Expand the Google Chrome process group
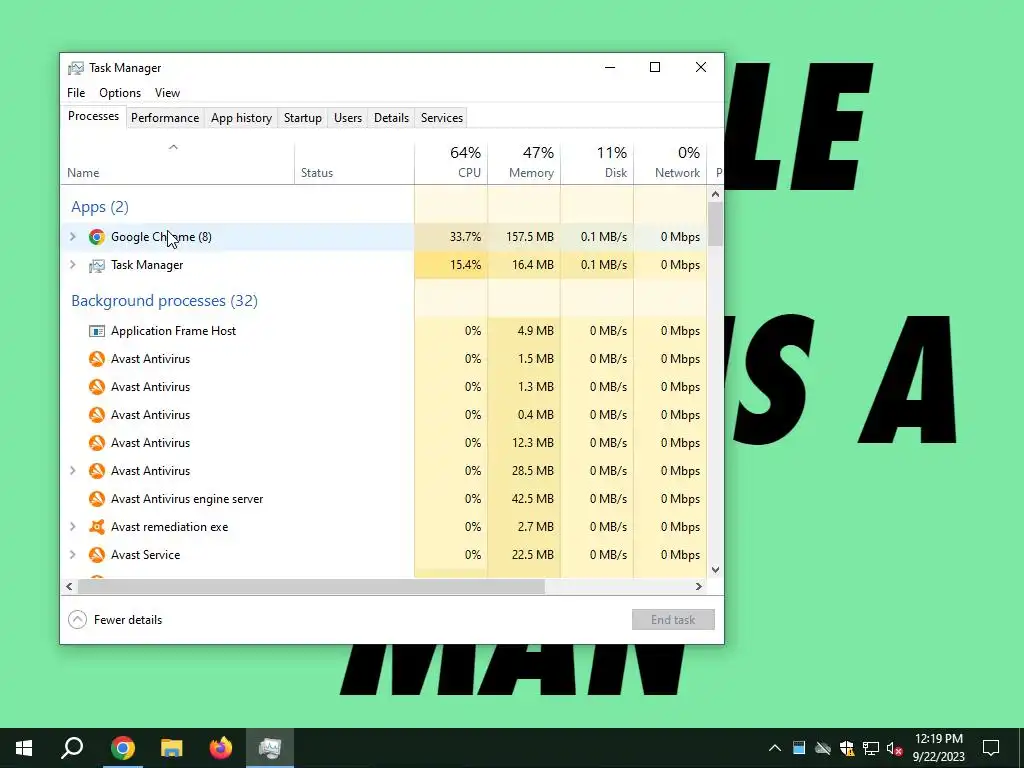The height and width of the screenshot is (768, 1024). point(72,236)
